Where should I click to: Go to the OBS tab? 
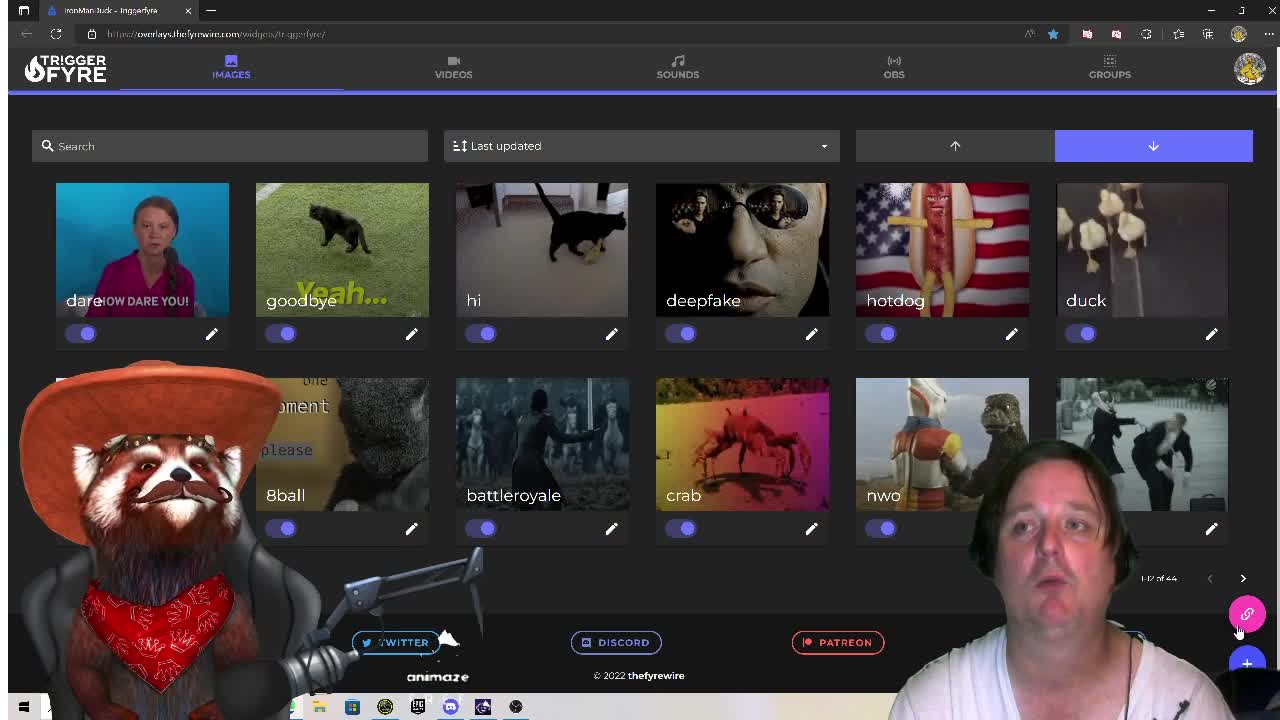point(893,67)
